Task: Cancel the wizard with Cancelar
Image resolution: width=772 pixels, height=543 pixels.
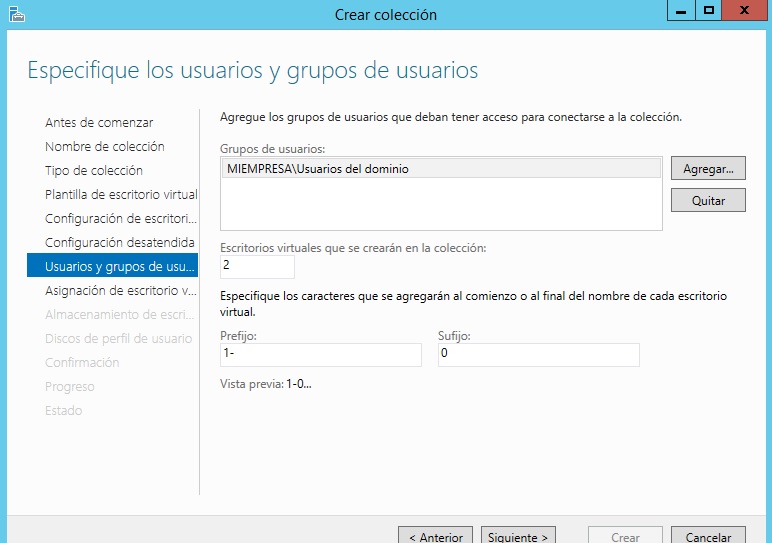Action: pyautogui.click(x=708, y=536)
